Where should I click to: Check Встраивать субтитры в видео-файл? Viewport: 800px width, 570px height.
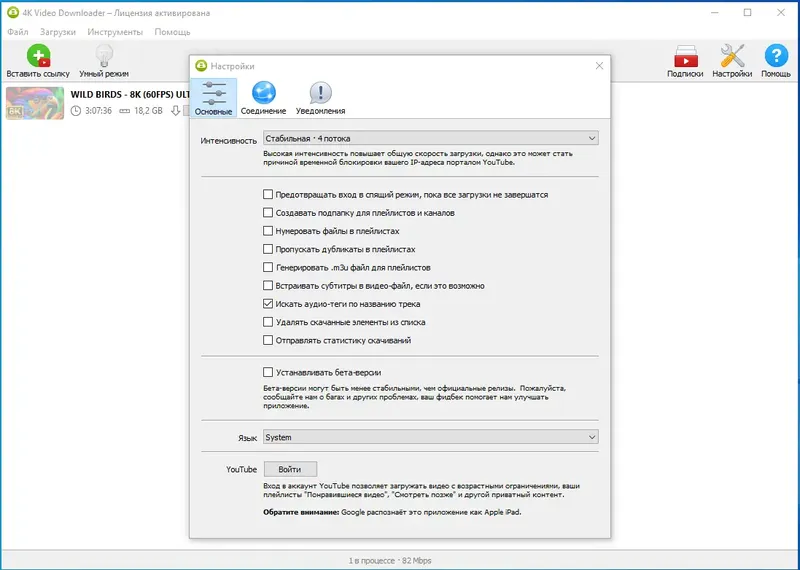(x=268, y=286)
